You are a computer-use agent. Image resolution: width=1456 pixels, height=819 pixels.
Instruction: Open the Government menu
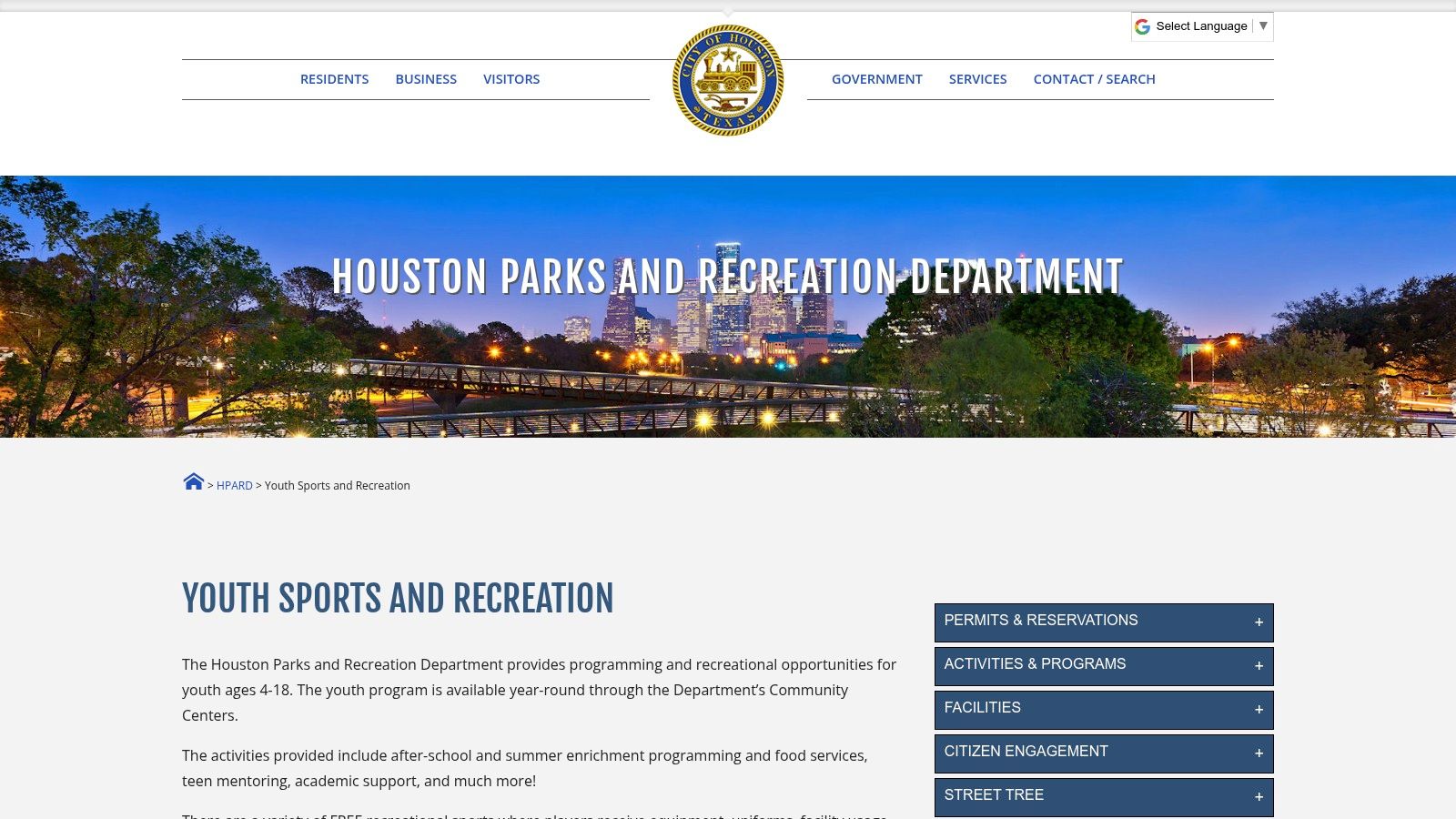click(876, 79)
